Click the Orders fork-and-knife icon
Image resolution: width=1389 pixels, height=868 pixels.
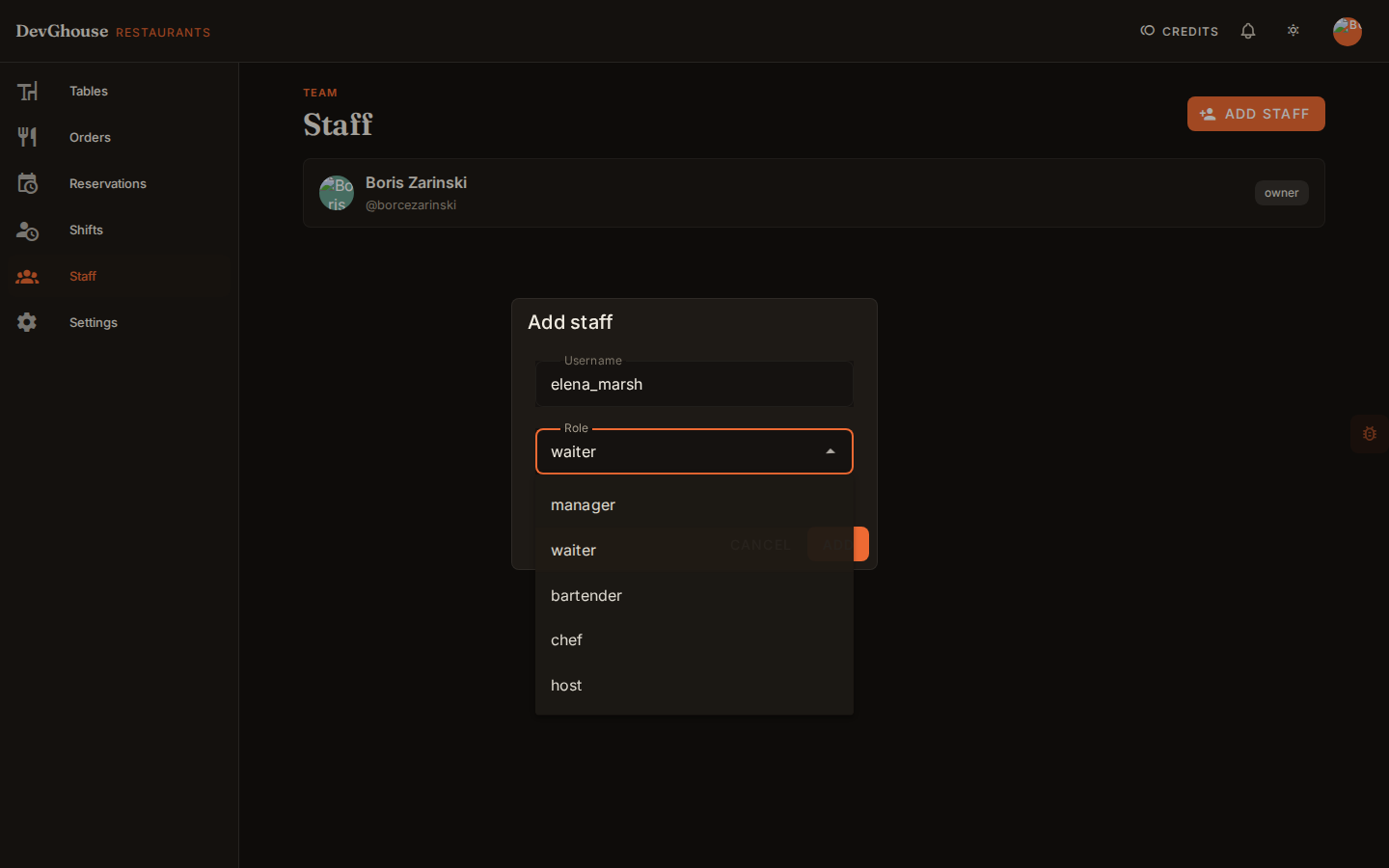coord(27,137)
